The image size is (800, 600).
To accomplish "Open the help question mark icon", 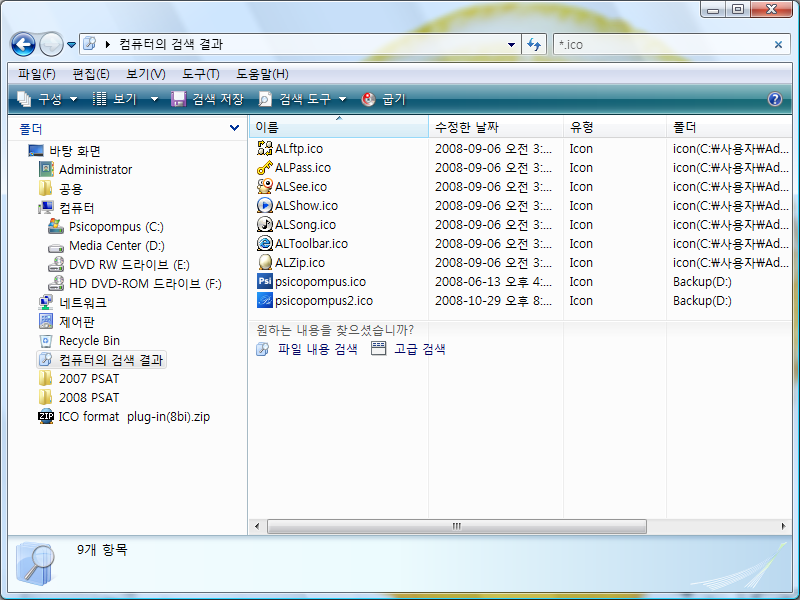I will (774, 99).
